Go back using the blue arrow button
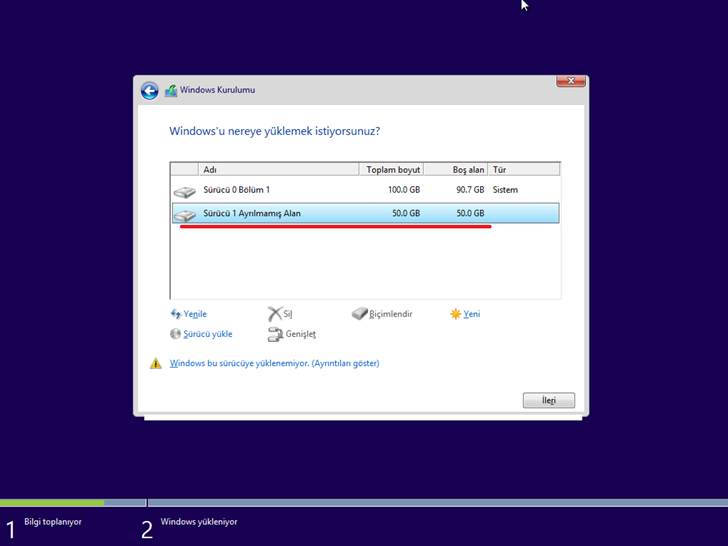Screen dimensions: 728x546 click(150, 91)
